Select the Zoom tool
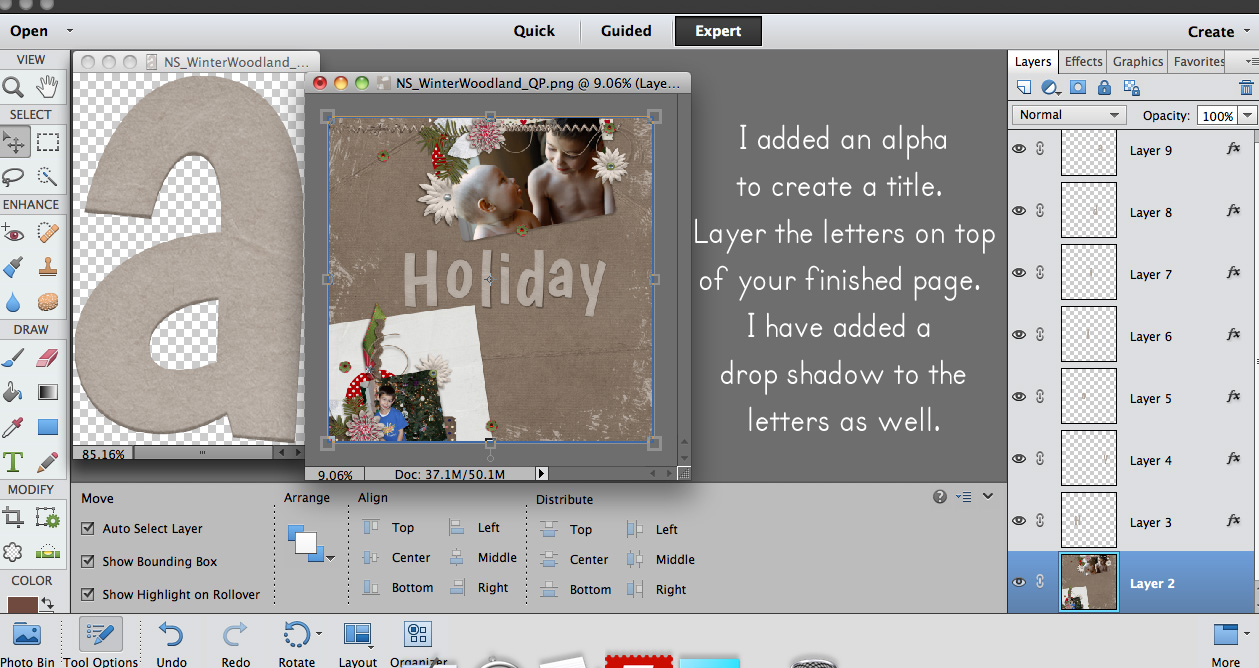The height and width of the screenshot is (668, 1259). tap(14, 87)
